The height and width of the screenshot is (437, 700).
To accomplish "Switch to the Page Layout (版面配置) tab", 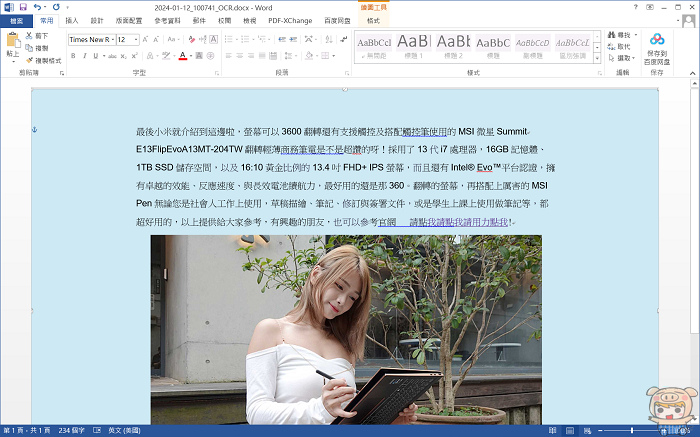I will click(129, 21).
